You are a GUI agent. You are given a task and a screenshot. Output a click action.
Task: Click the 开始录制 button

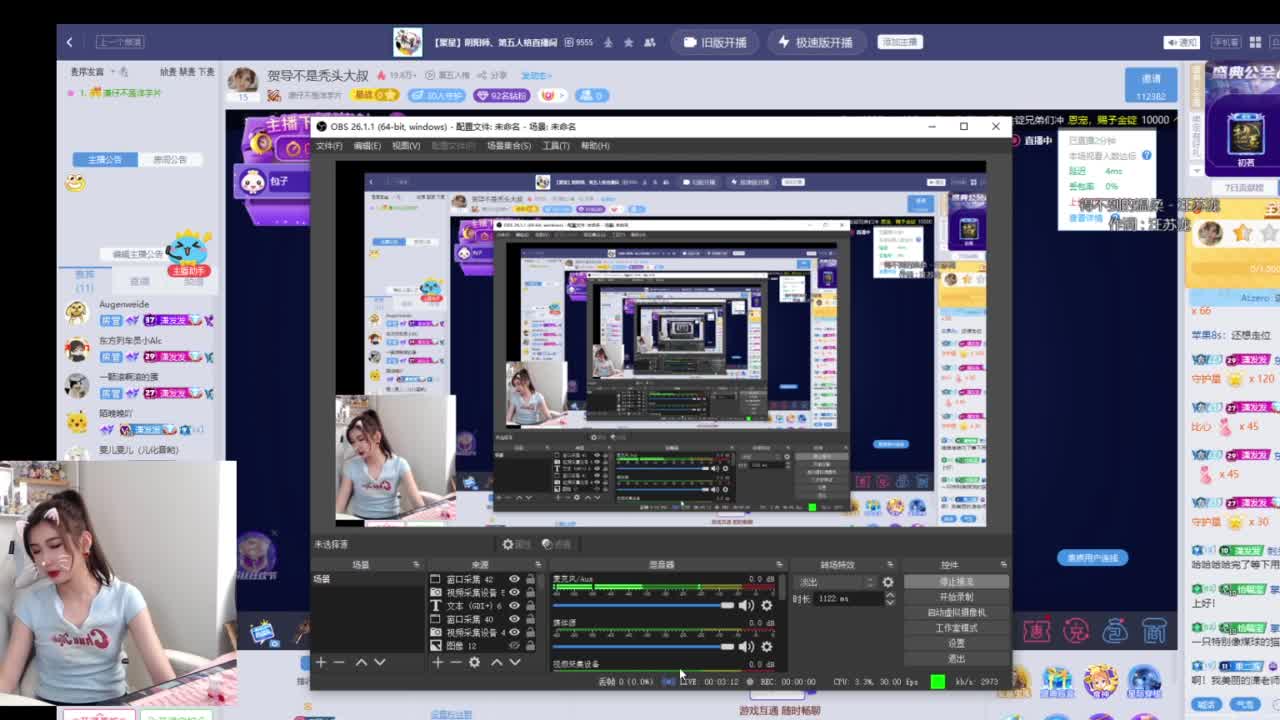coord(956,597)
